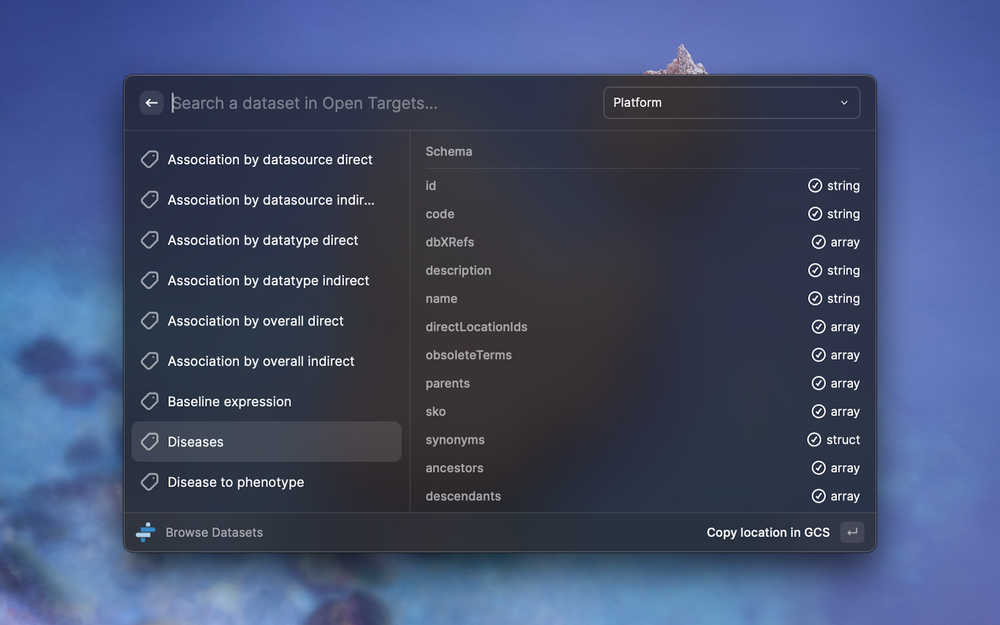Click the tag icon beside Diseases
The image size is (1000, 625).
150,442
